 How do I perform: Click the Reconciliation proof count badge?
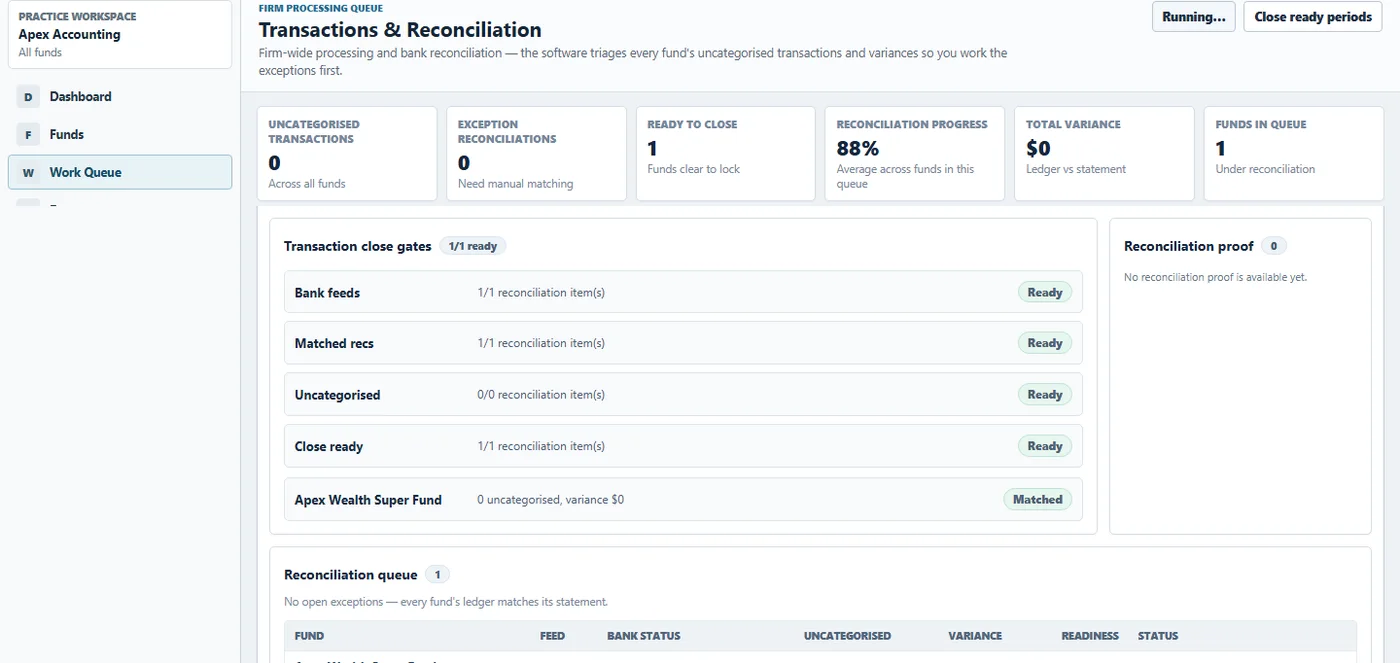click(1273, 246)
